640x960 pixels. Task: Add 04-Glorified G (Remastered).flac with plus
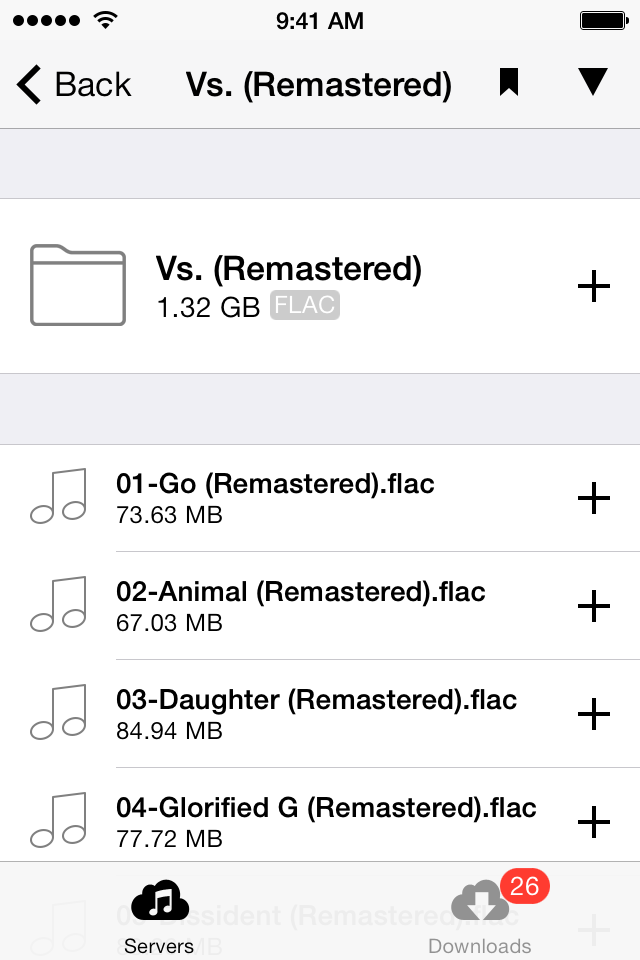click(593, 822)
